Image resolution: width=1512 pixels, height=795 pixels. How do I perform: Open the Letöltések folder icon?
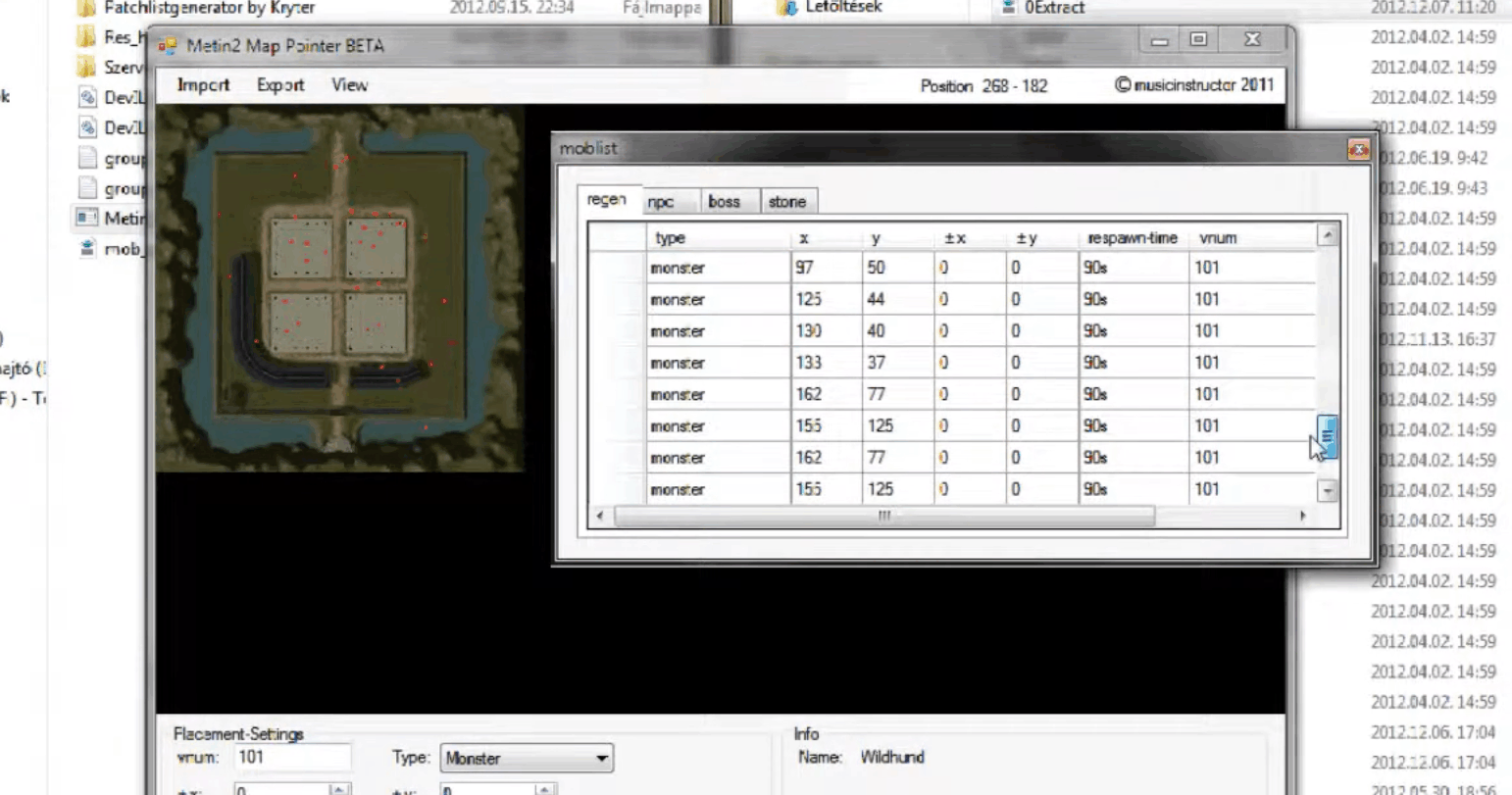(785, 8)
